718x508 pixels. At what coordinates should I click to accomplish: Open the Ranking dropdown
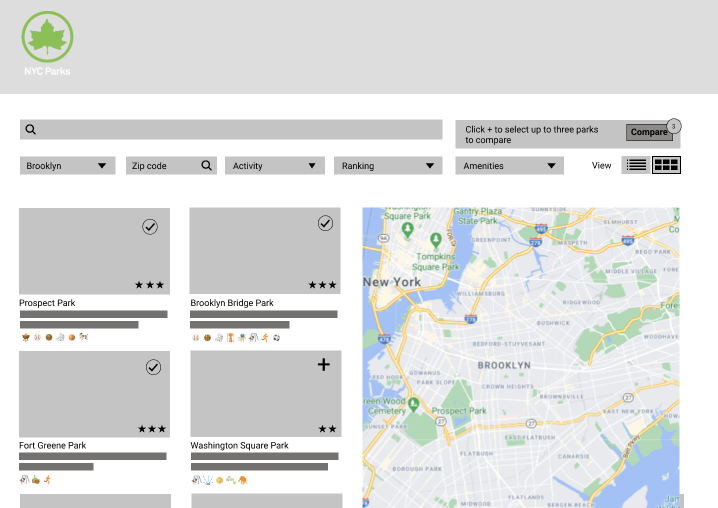click(388, 166)
